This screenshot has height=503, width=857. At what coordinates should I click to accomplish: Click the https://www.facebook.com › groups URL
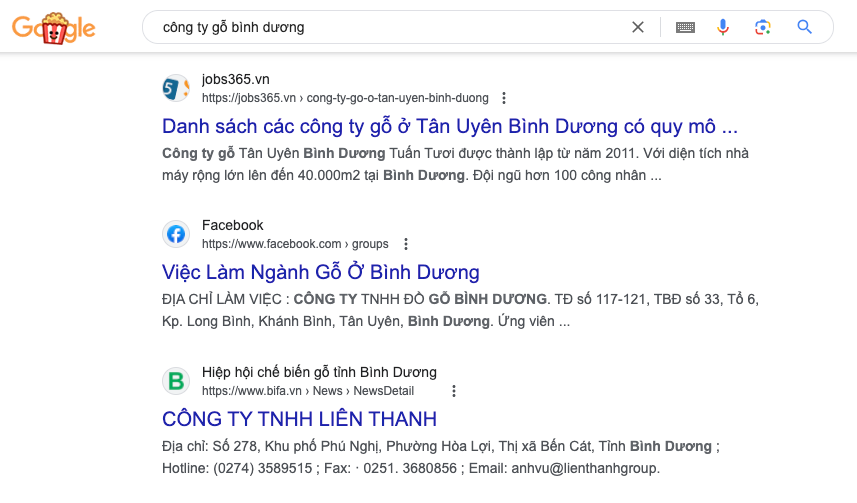[295, 244]
